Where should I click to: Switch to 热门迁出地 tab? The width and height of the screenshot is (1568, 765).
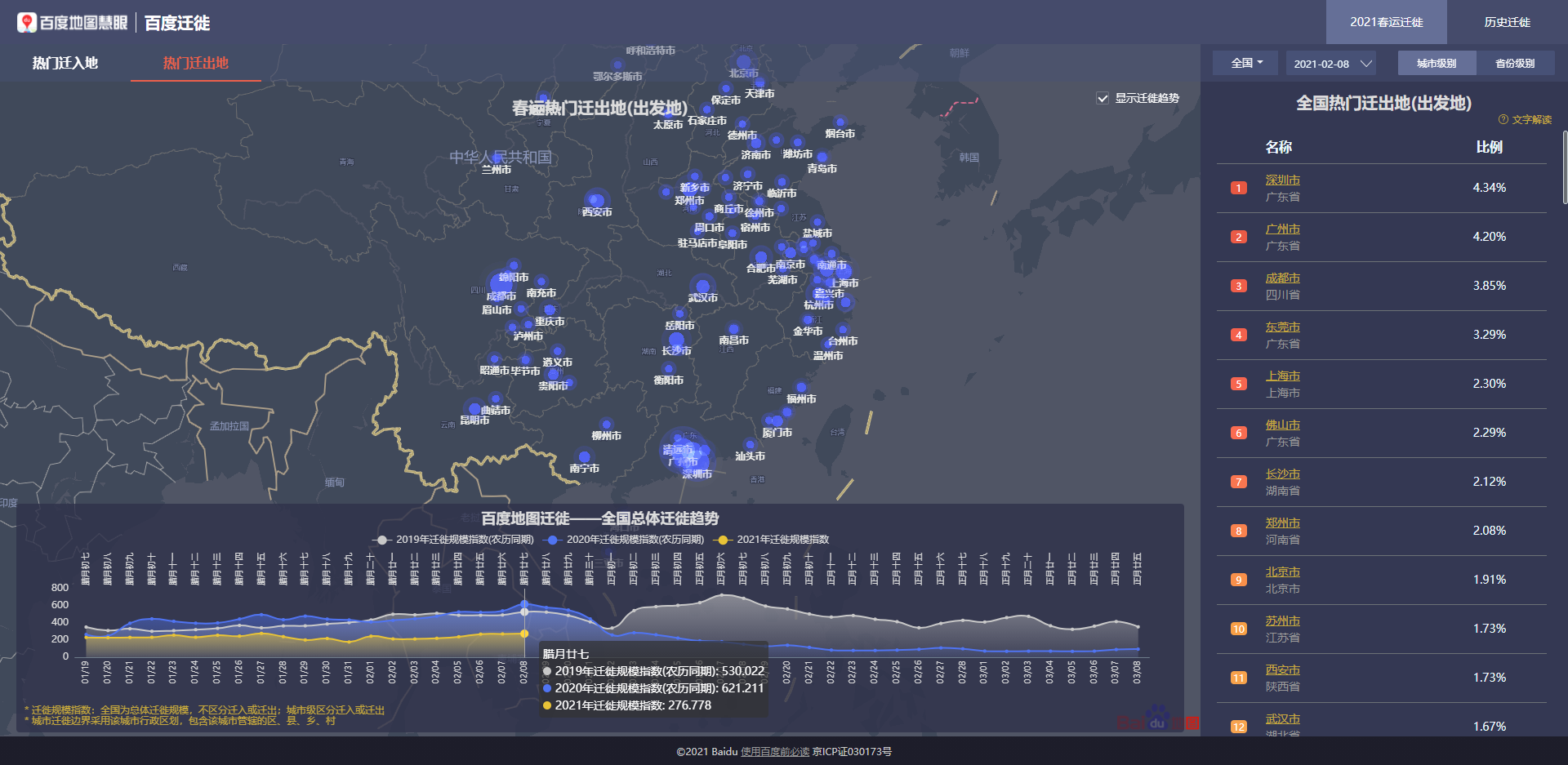[x=196, y=63]
